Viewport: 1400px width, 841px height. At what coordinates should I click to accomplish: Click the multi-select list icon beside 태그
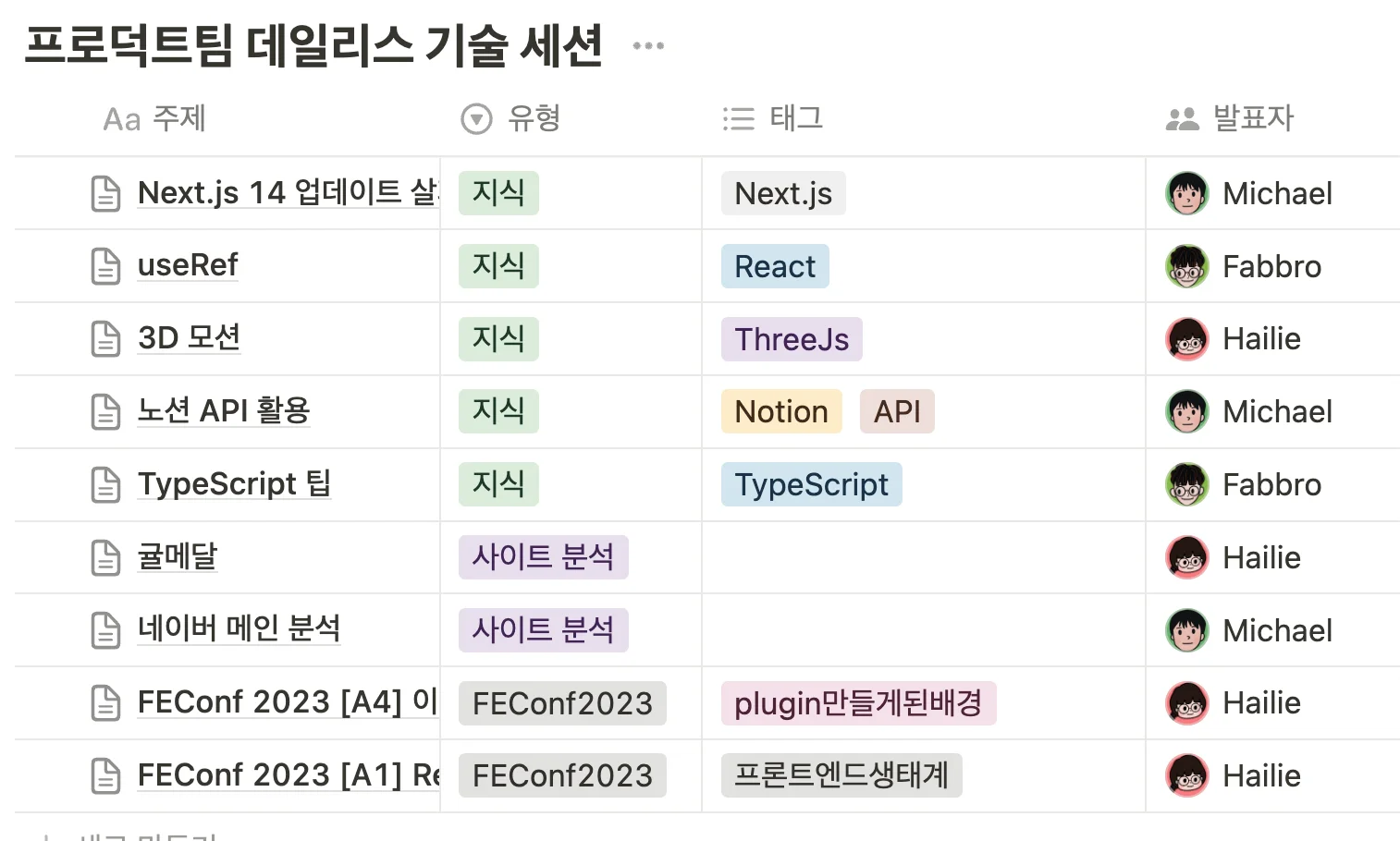[737, 118]
